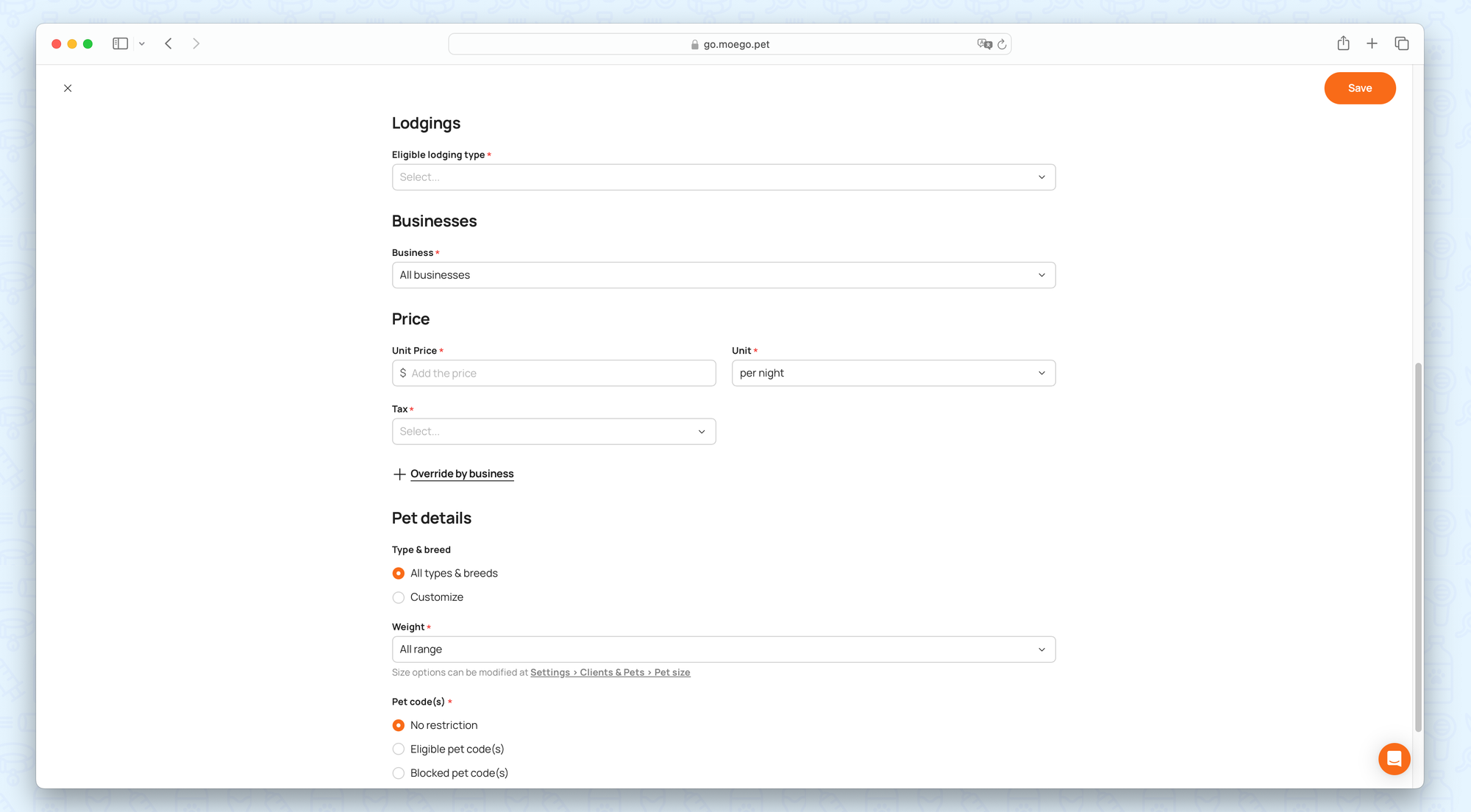Click the Unit Price input field
This screenshot has height=812, width=1471.
point(559,373)
